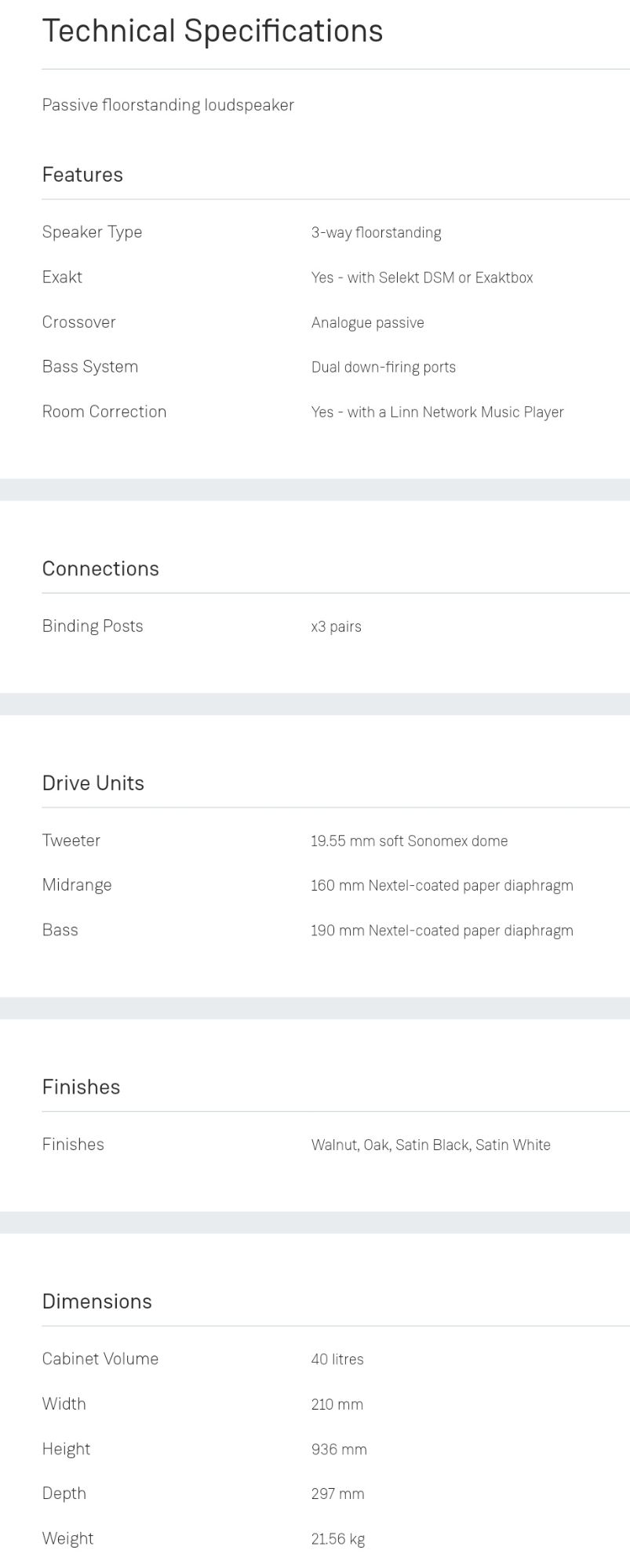
Task: Click the Exakt value mentioning Selekt DSM
Action: coord(421,278)
